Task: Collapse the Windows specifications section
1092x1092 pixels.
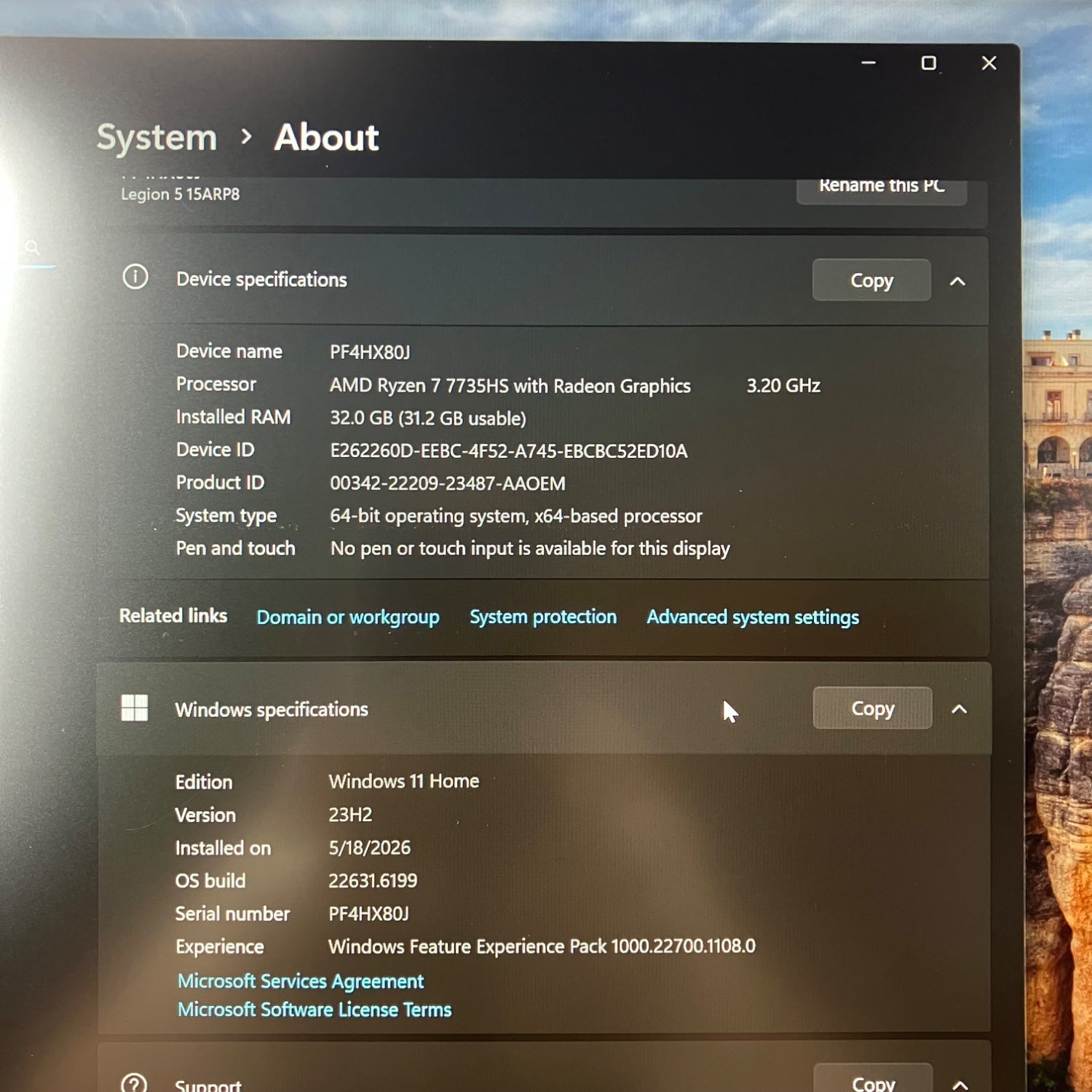Action: click(x=960, y=709)
